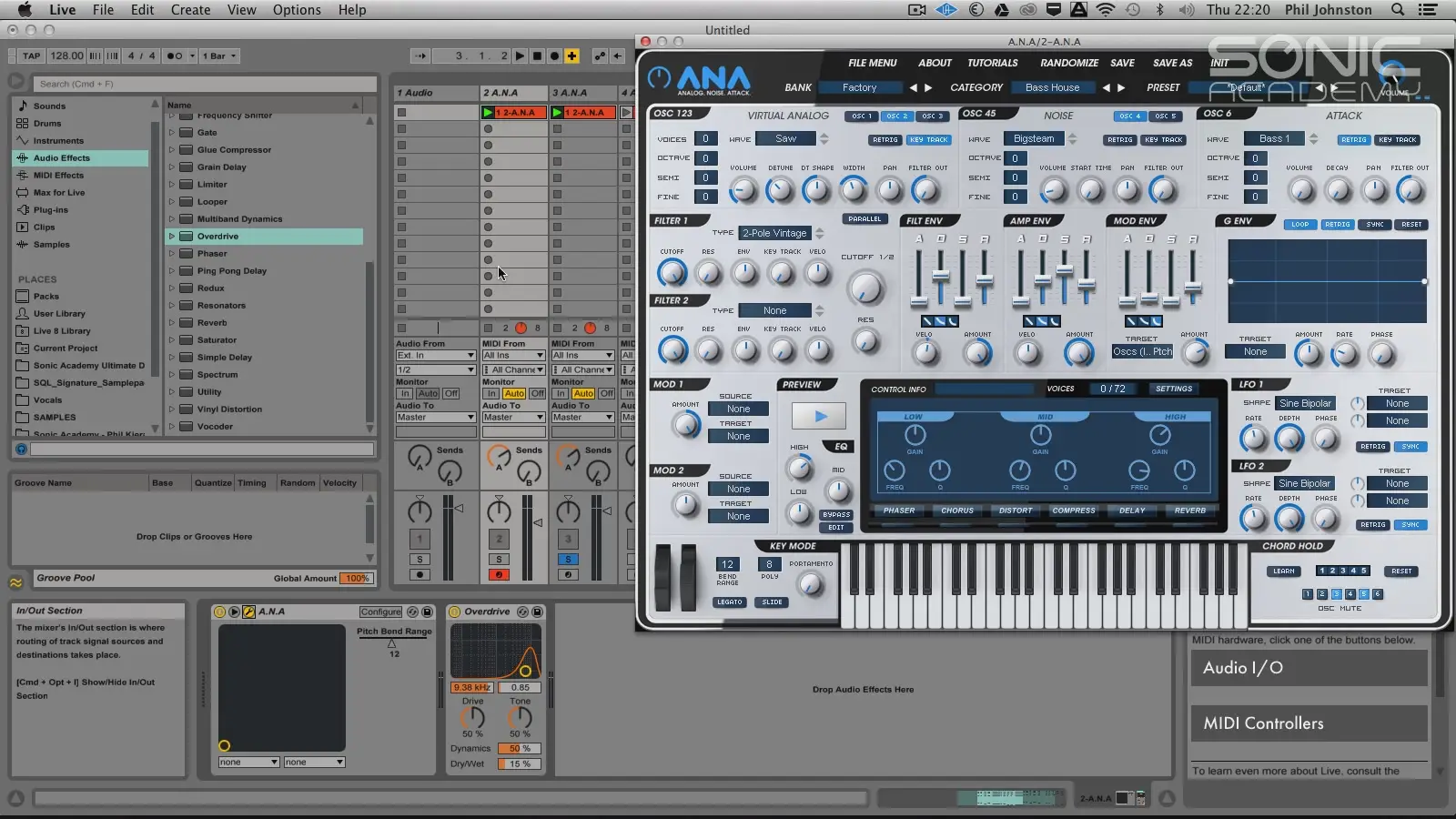Click the back to arrangement arrow icon

point(617,56)
